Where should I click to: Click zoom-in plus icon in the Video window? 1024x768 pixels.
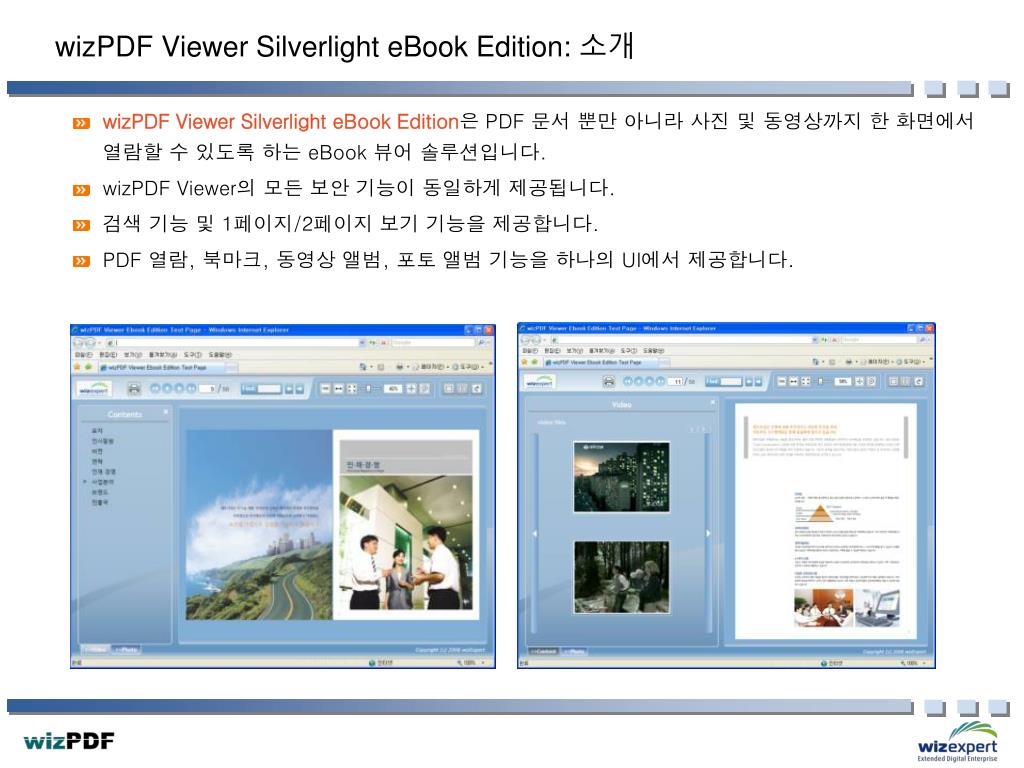tap(859, 381)
